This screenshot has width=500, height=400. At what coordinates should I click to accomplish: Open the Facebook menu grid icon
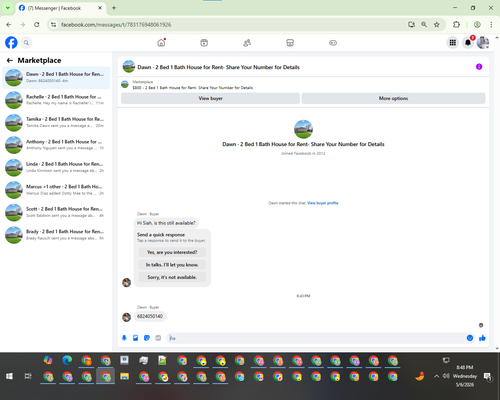pos(453,43)
